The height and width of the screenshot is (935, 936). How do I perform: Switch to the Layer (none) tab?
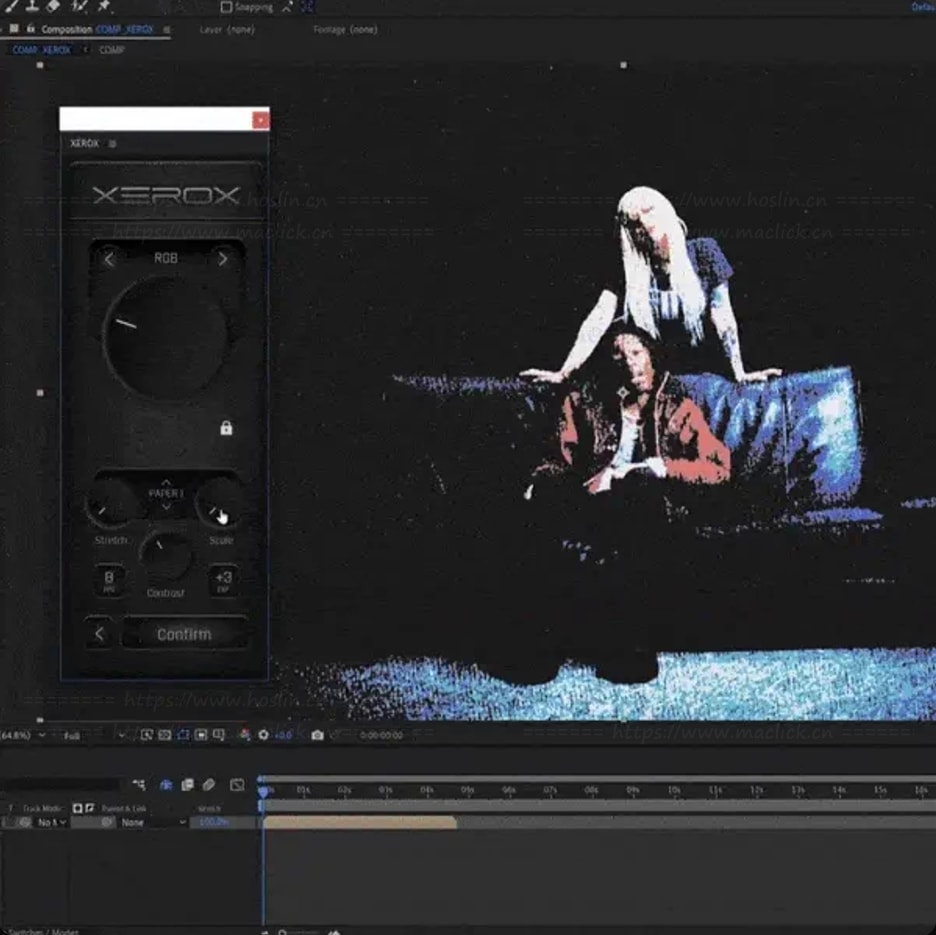click(227, 29)
